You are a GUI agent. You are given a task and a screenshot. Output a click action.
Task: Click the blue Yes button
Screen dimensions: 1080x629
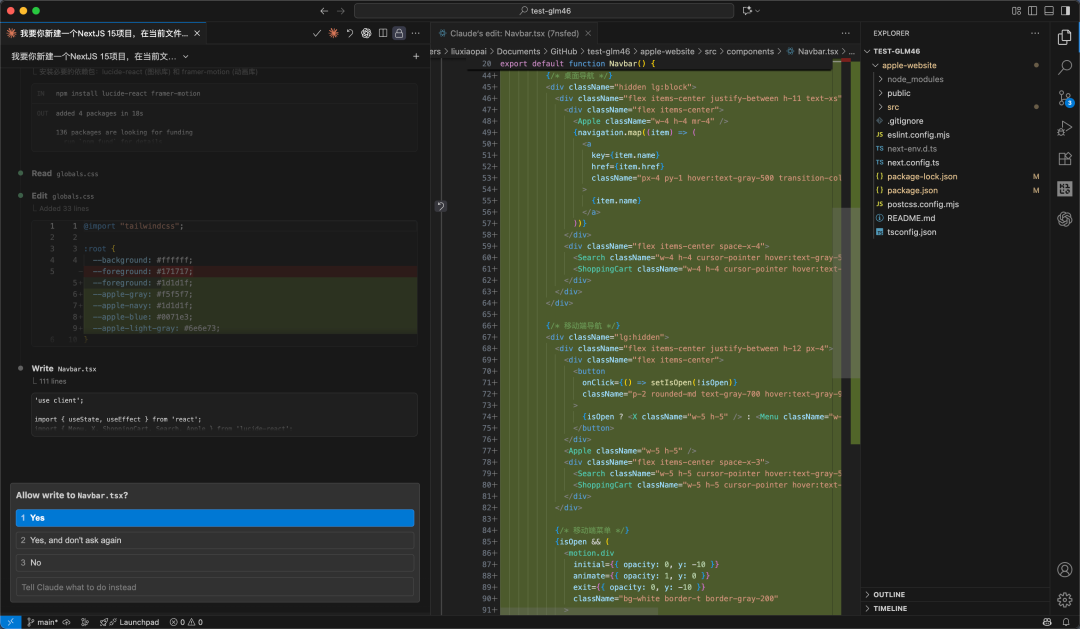[x=215, y=518]
